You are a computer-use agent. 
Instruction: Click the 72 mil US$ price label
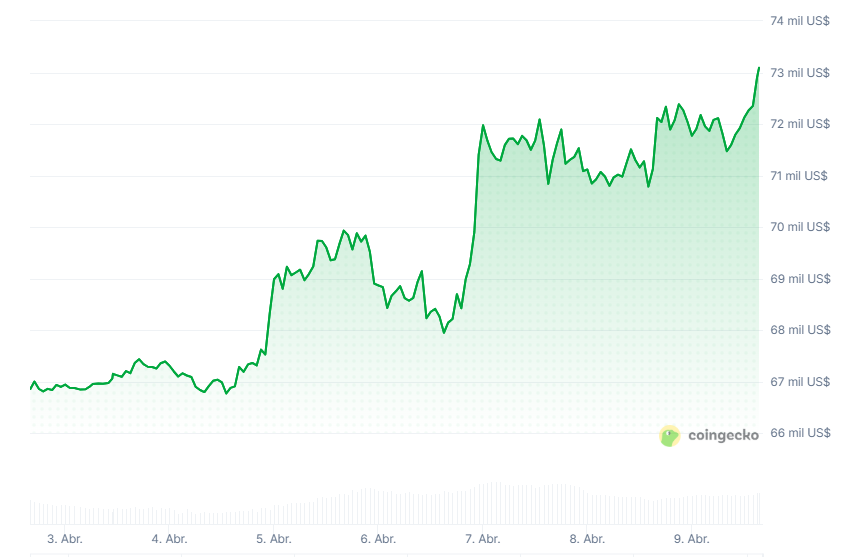point(799,124)
